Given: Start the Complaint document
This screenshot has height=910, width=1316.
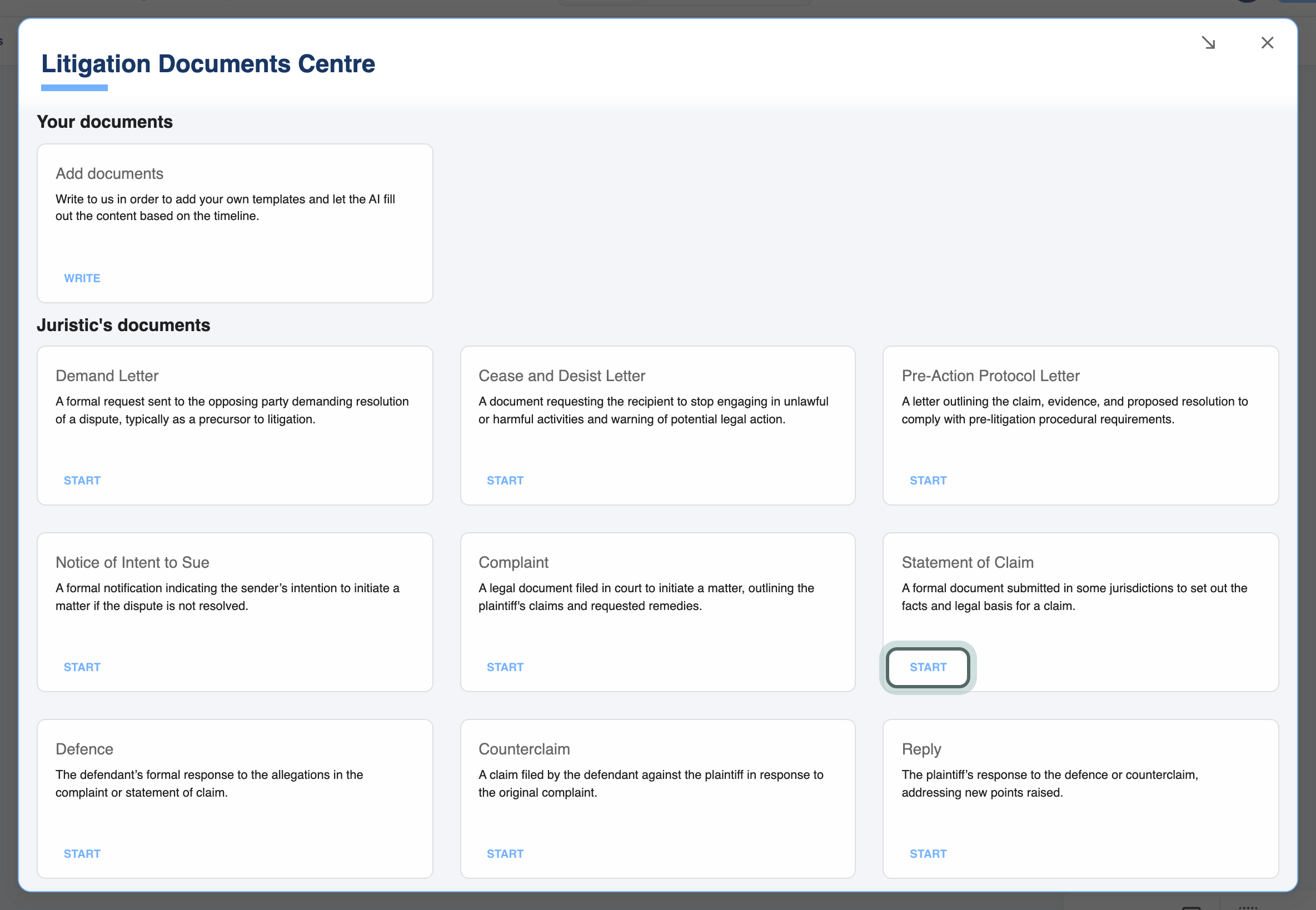Looking at the screenshot, I should pos(505,667).
